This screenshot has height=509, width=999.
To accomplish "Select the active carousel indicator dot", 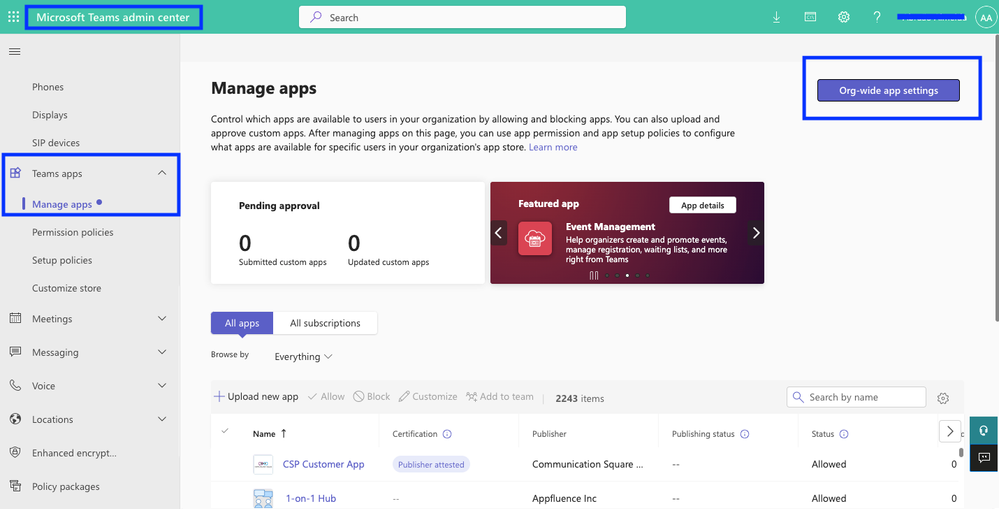I will click(x=627, y=275).
